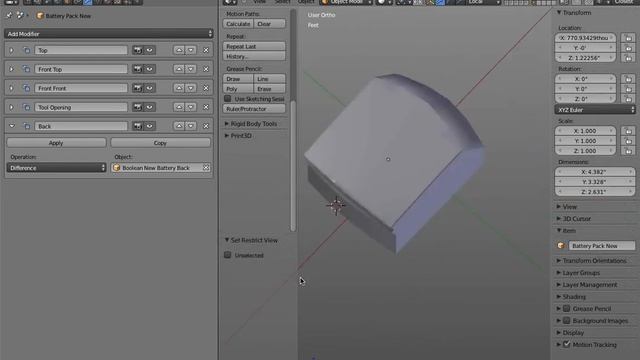Click Clear motion paths button
The height and width of the screenshot is (360, 640).
coord(269,24)
